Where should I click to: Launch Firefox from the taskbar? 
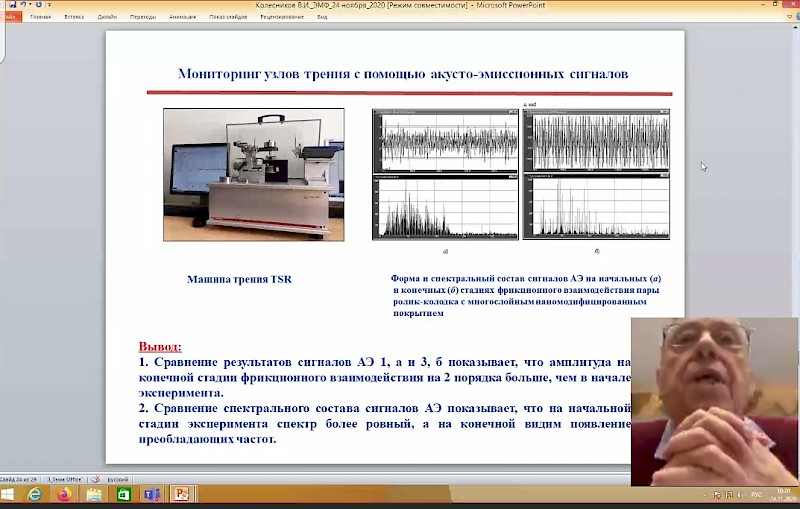(x=65, y=494)
